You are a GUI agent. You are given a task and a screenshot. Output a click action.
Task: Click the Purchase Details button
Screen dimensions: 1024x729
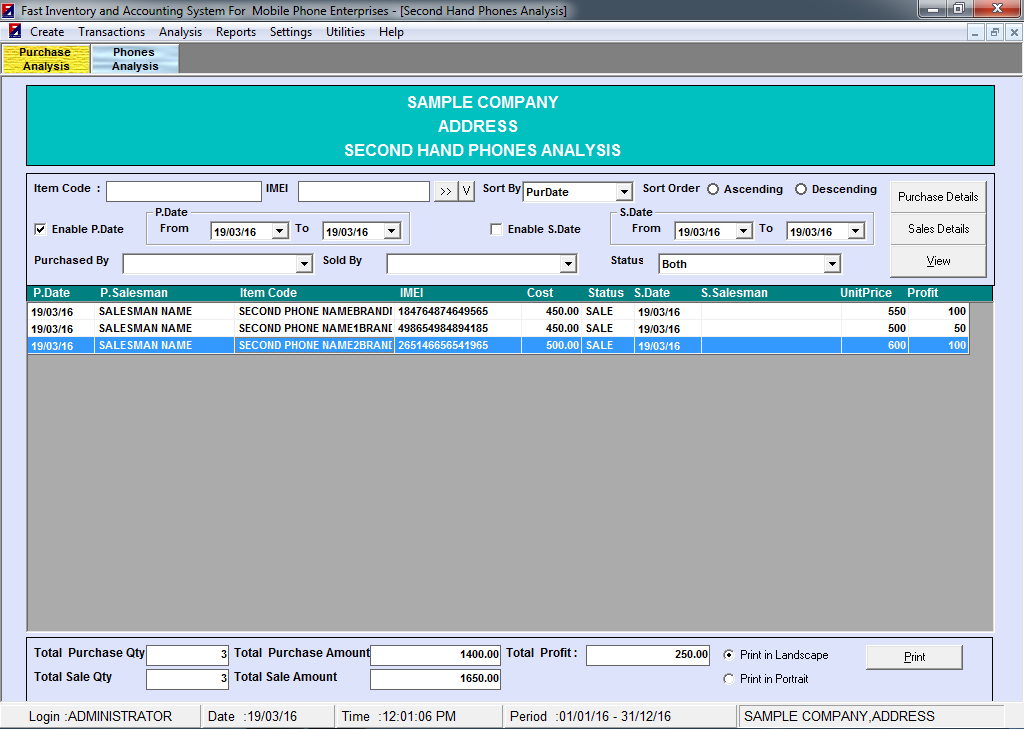[938, 197]
